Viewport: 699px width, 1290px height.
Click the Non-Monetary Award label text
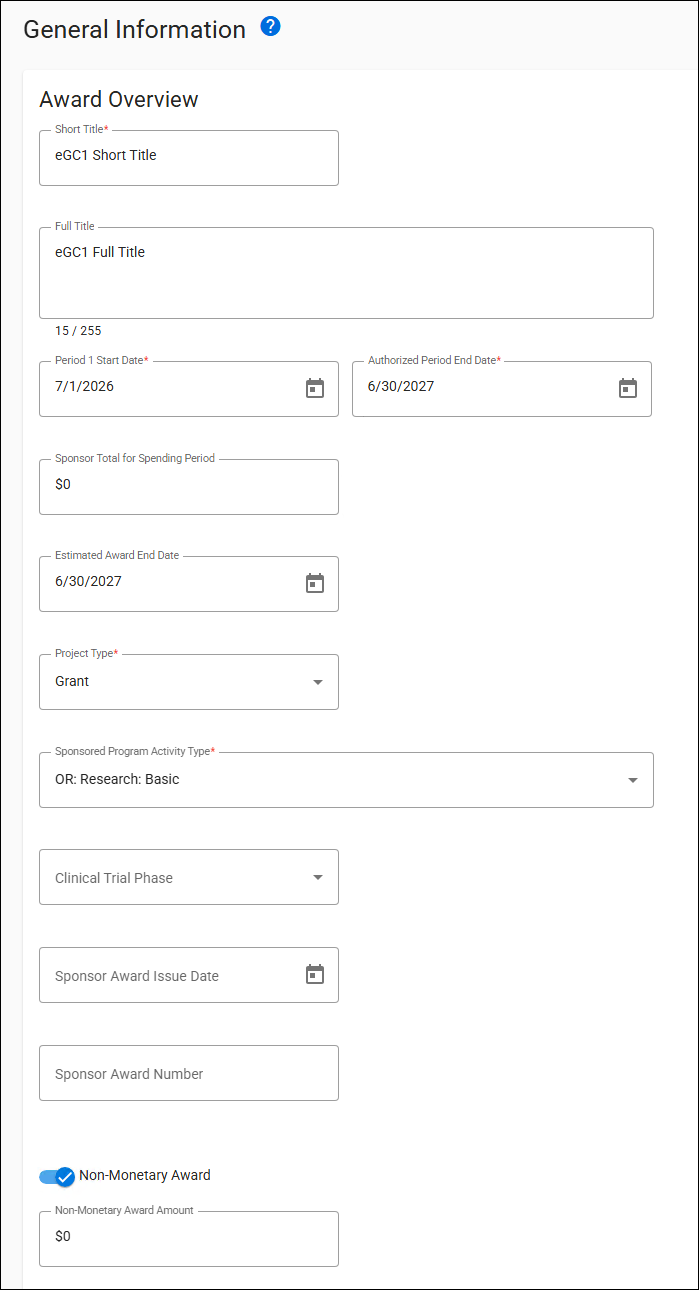click(x=145, y=1175)
